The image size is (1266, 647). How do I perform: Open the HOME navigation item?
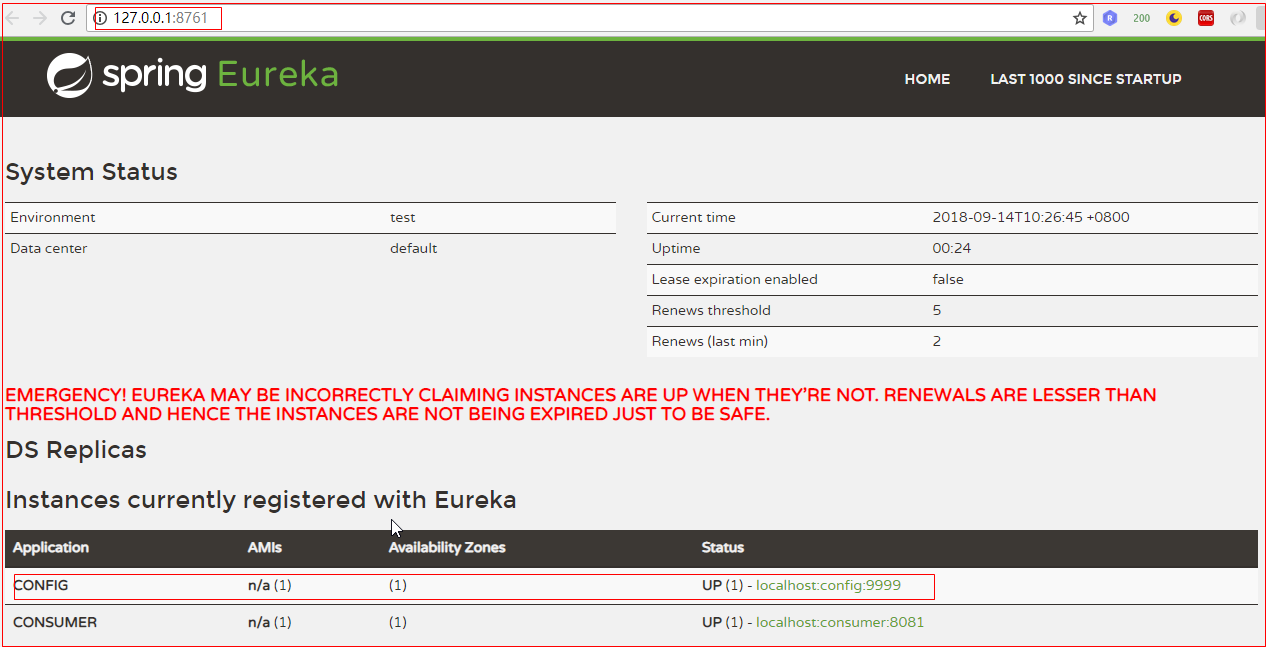pos(927,79)
